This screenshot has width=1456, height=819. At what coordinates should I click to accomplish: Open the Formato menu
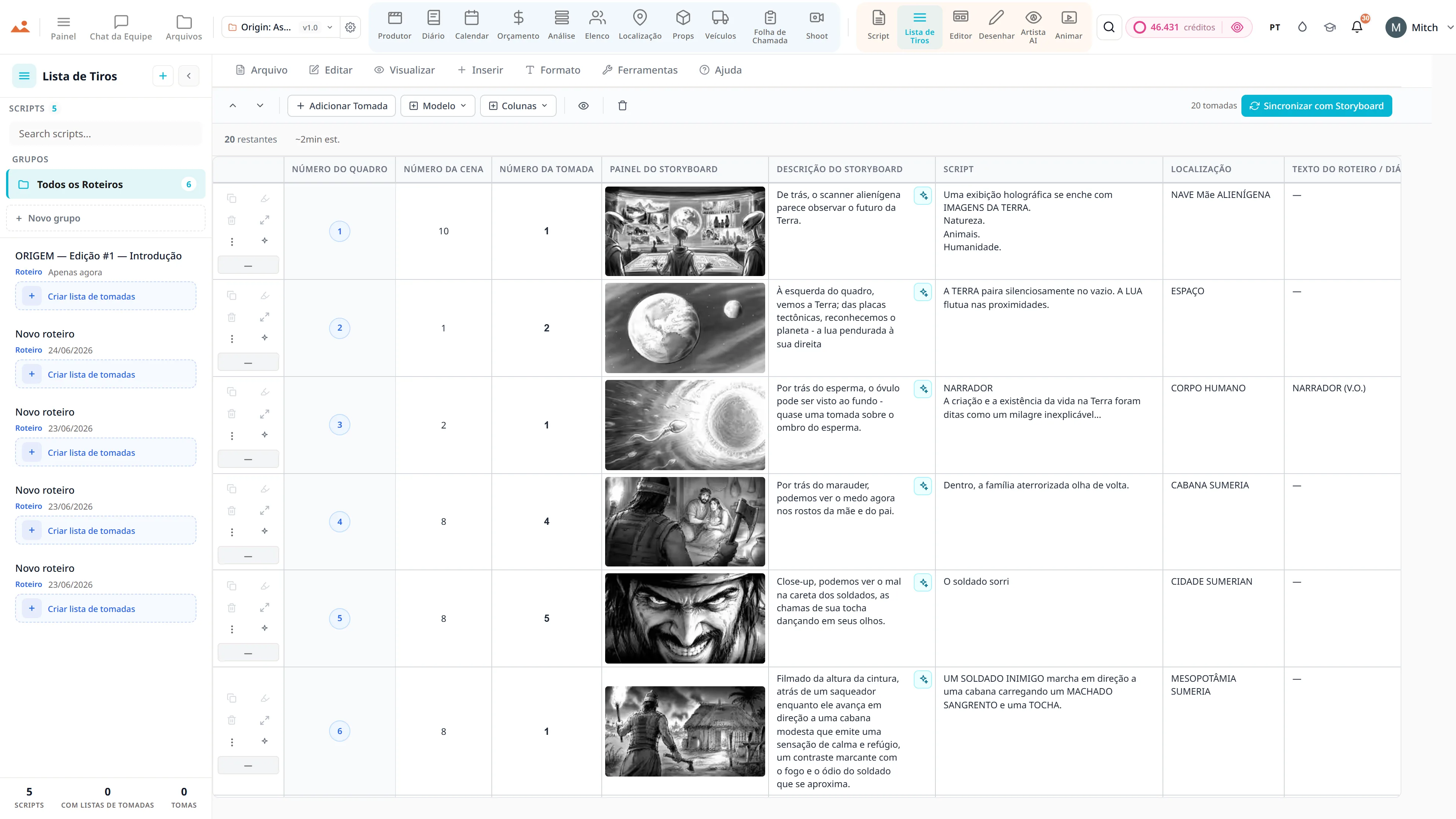553,70
